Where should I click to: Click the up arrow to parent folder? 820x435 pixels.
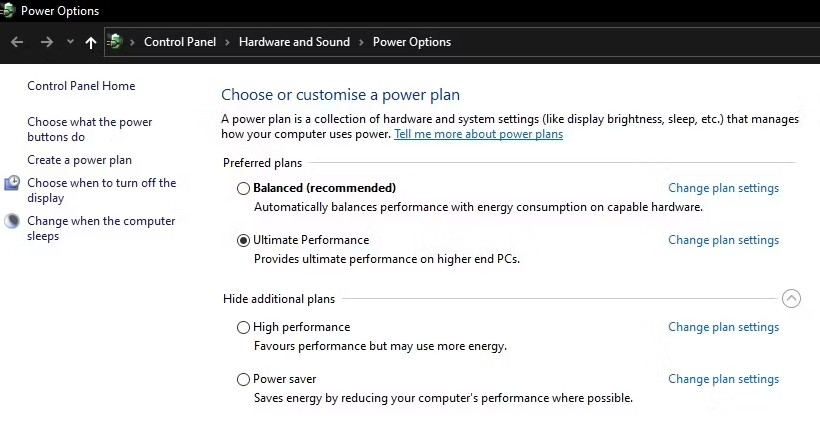pyautogui.click(x=91, y=42)
